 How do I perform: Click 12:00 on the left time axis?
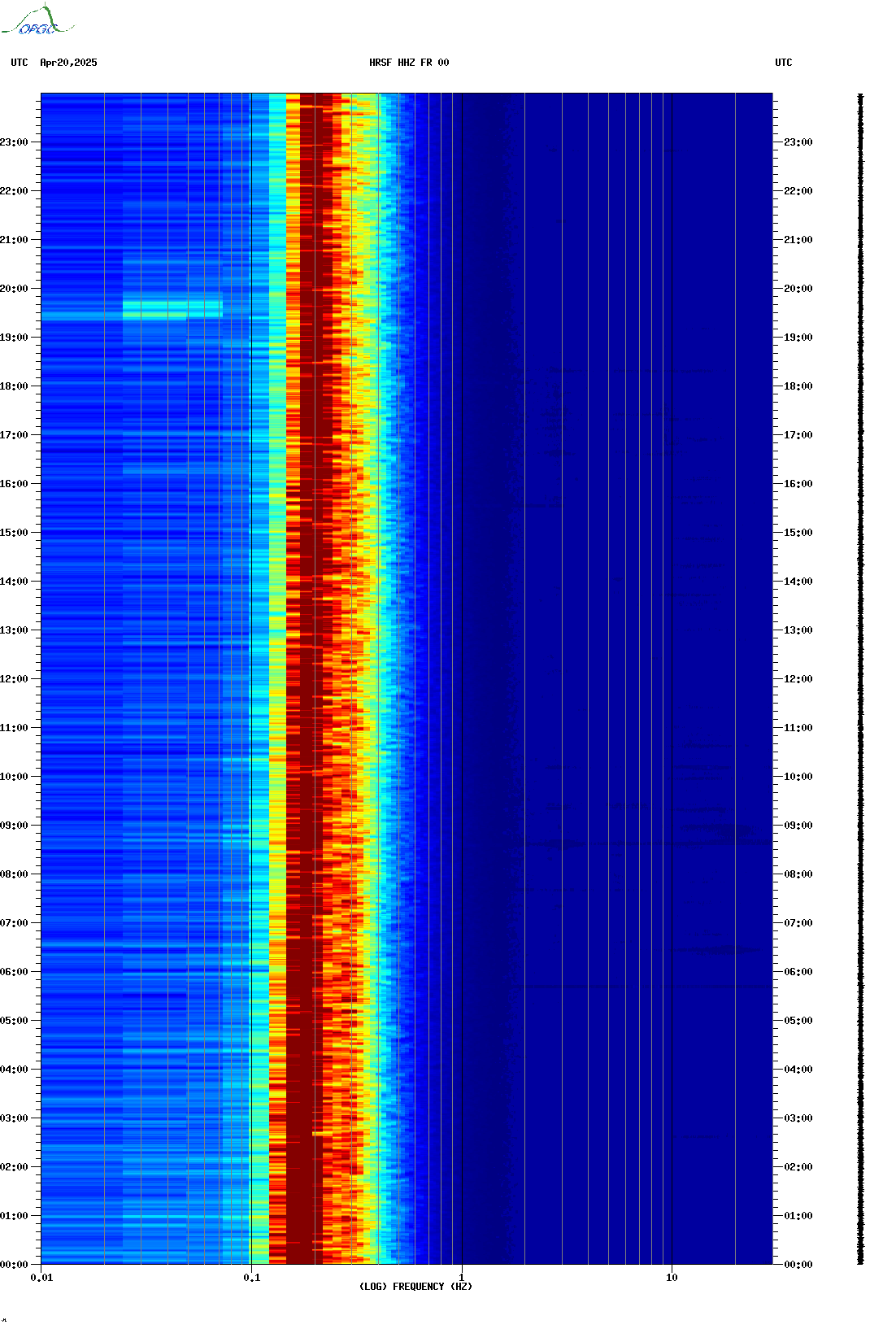click(14, 679)
